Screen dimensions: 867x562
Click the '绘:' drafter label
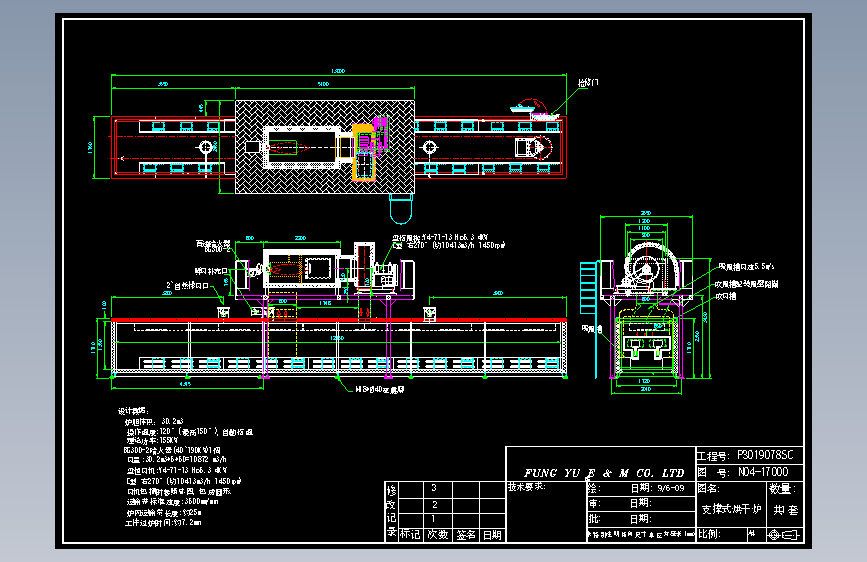(x=594, y=488)
